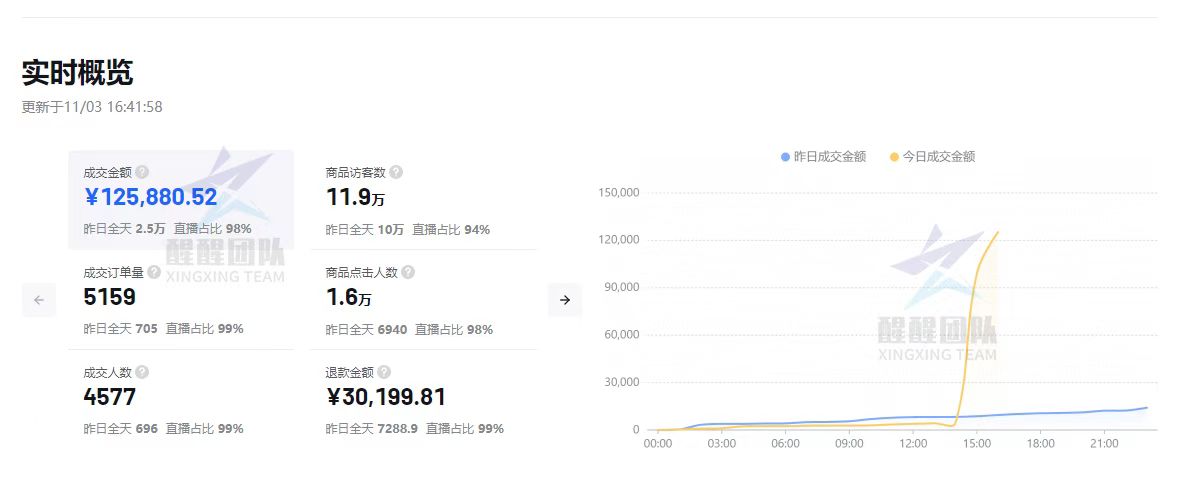The image size is (1189, 498).
Task: Click the ¥125,880.52 amount value
Action: (151, 198)
